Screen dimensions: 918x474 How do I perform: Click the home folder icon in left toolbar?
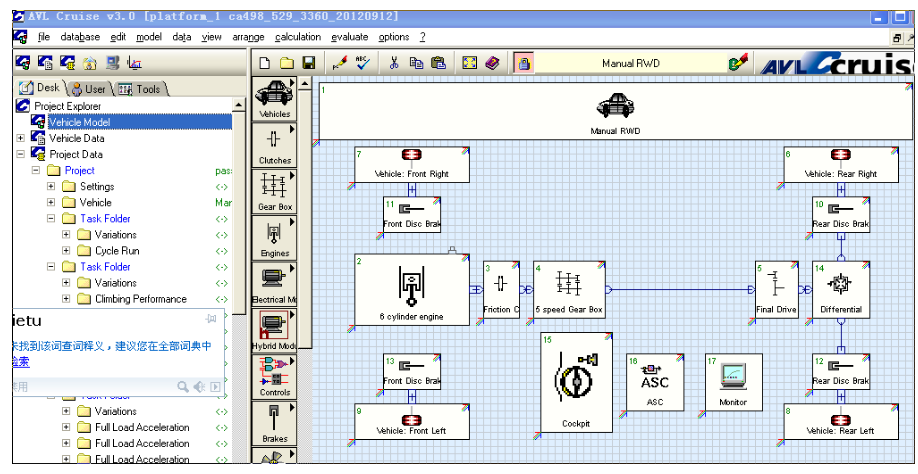click(90, 63)
